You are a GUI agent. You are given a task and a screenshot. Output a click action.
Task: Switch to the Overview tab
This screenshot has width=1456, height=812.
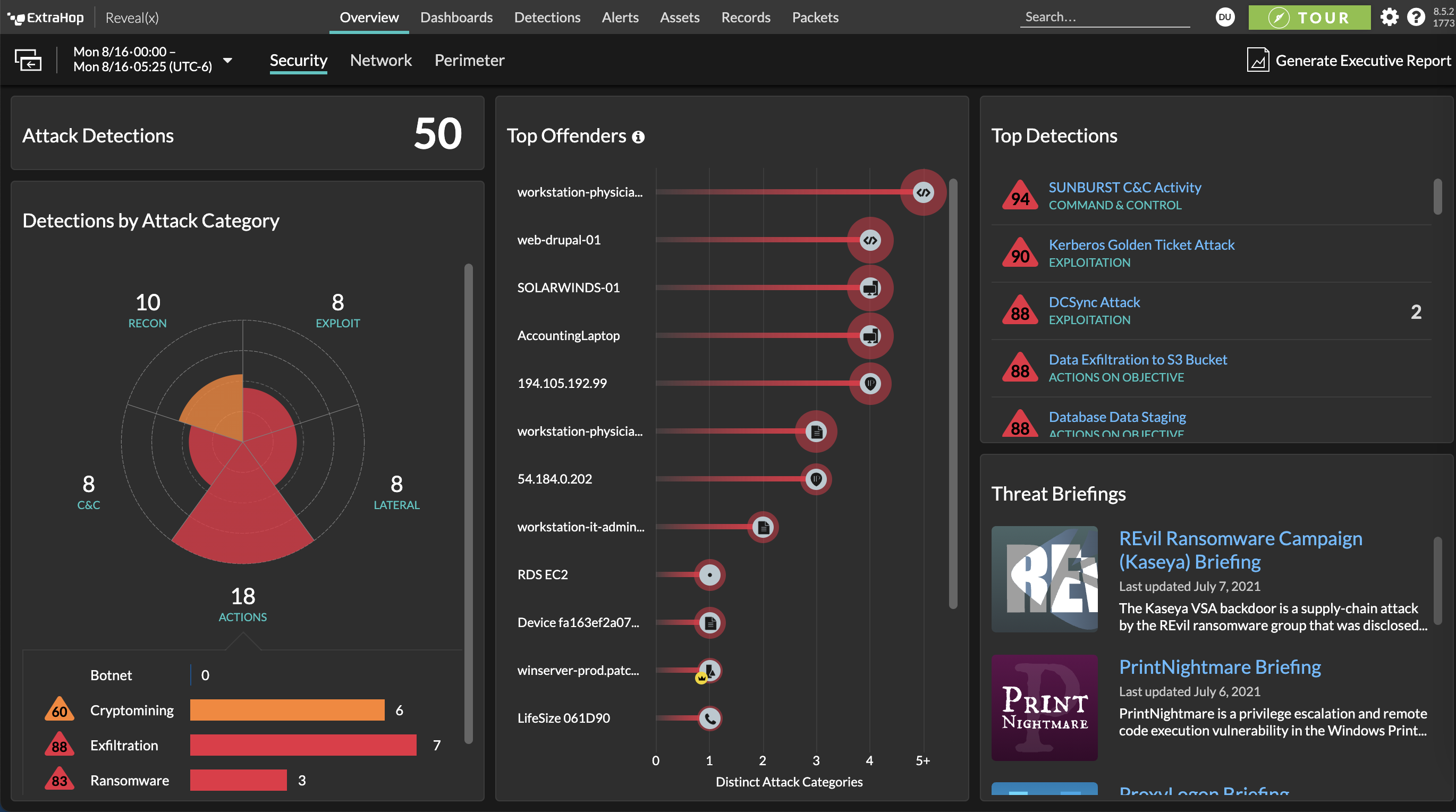click(x=369, y=18)
